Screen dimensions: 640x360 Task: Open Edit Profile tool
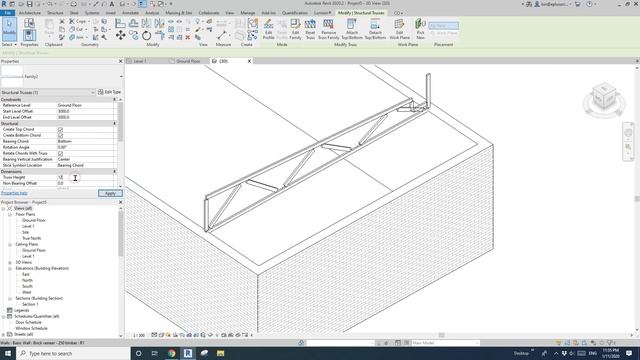(x=268, y=29)
